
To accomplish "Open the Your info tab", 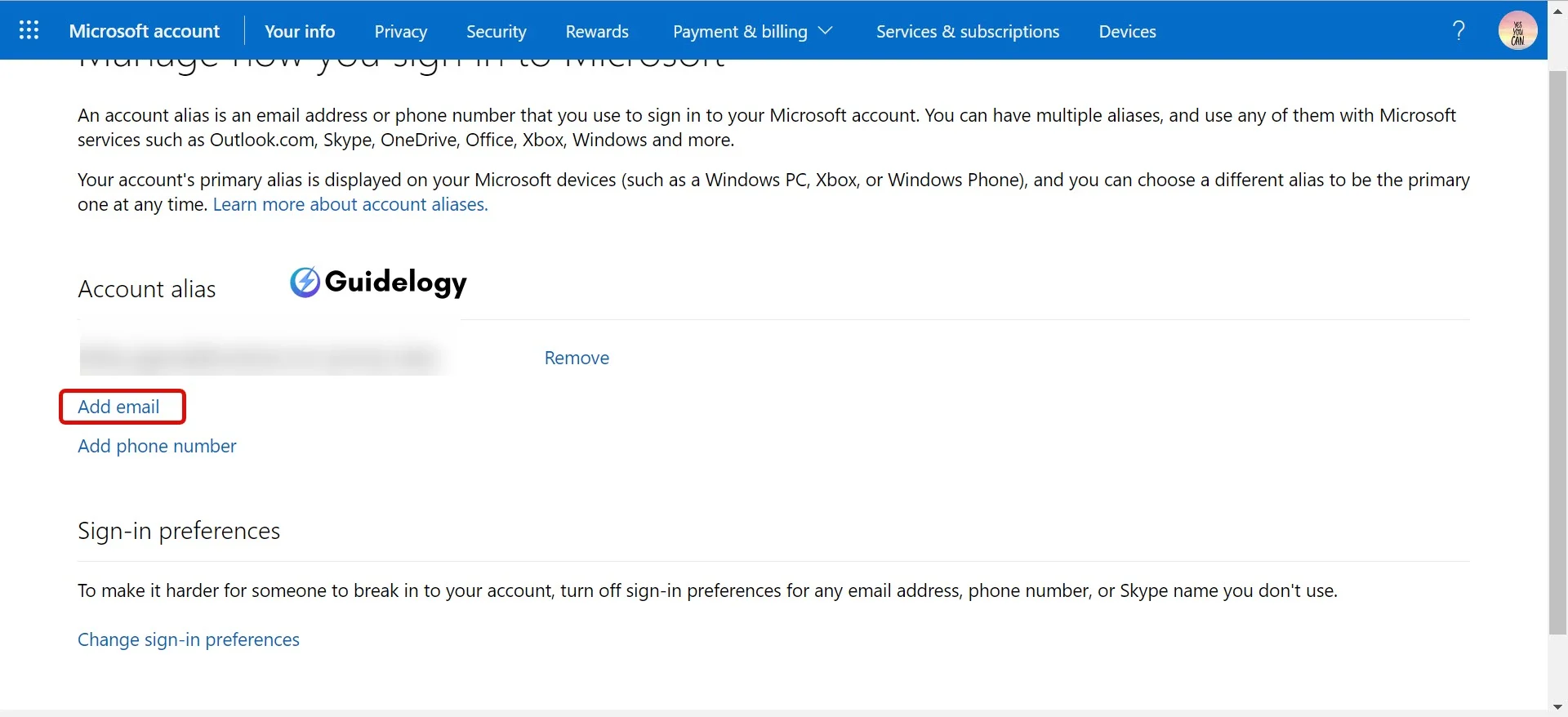I will coord(300,31).
